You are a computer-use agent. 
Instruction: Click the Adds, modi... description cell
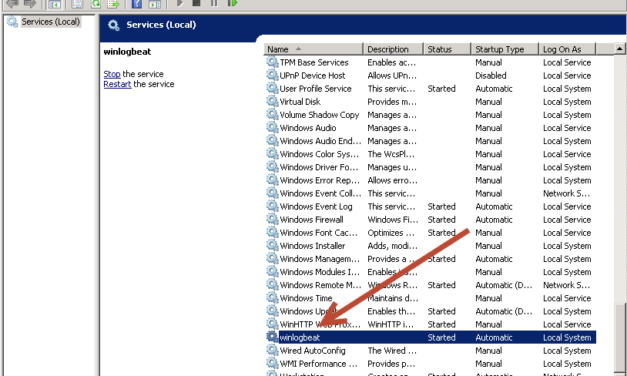(392, 246)
